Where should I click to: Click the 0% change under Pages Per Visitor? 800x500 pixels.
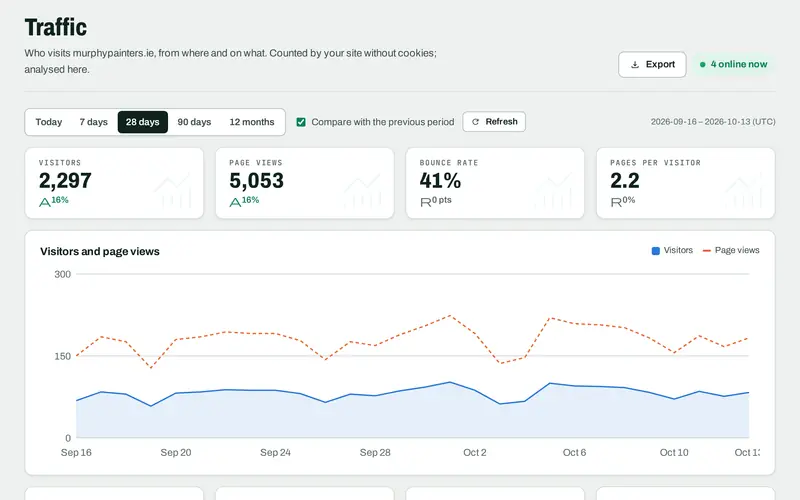pos(629,200)
